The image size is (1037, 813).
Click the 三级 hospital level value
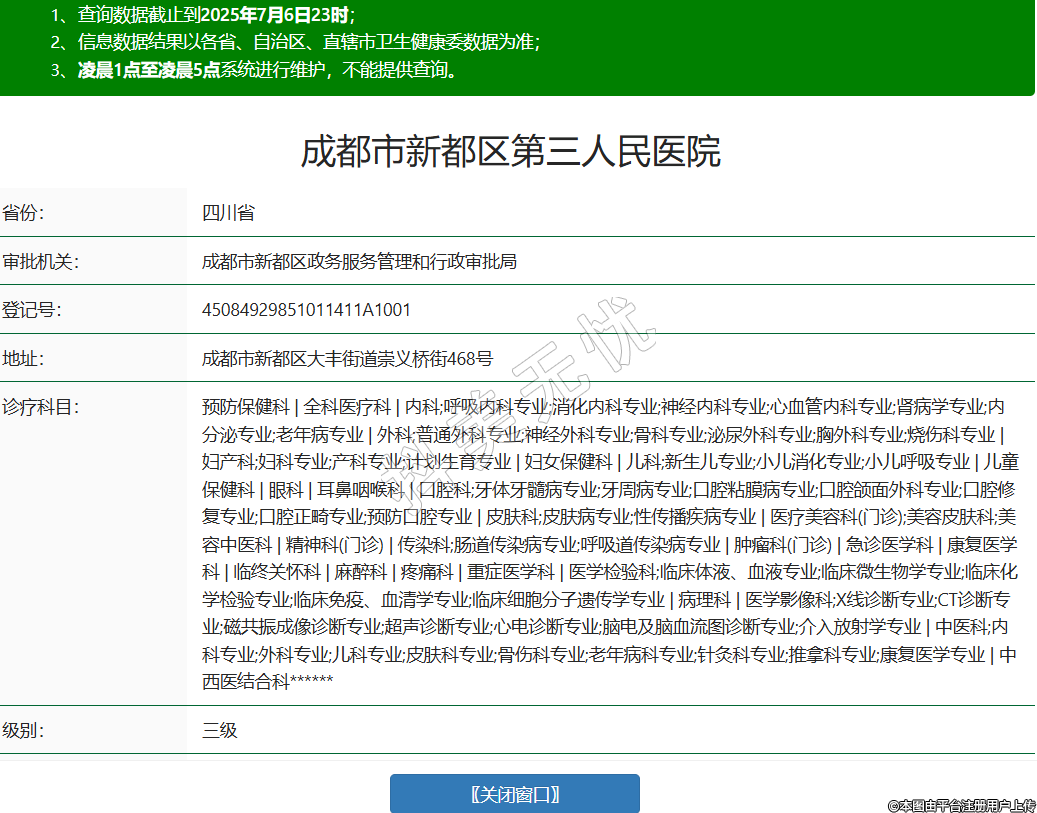coord(220,730)
